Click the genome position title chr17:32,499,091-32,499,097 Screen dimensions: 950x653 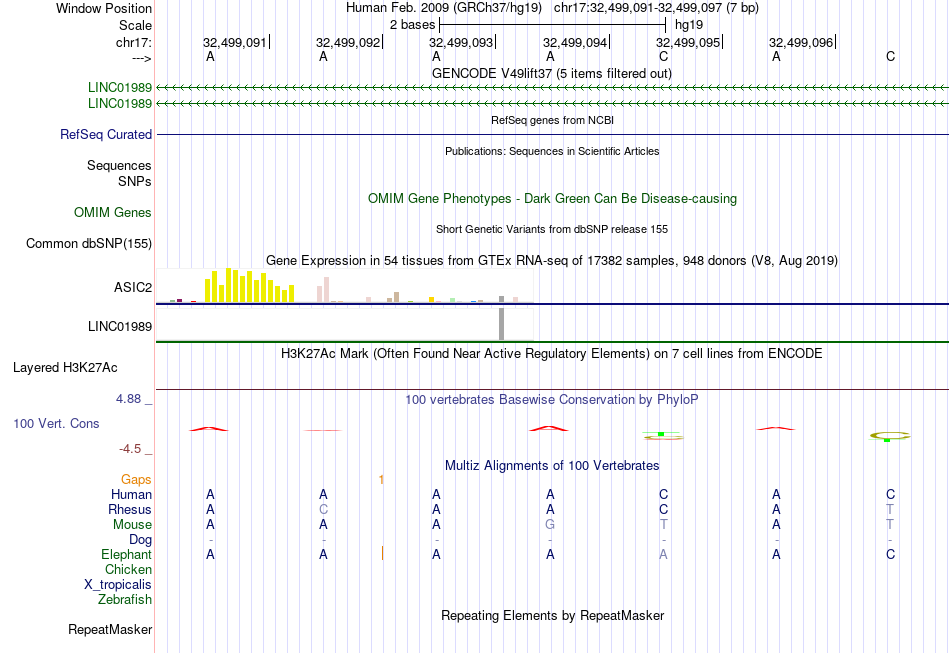[656, 8]
